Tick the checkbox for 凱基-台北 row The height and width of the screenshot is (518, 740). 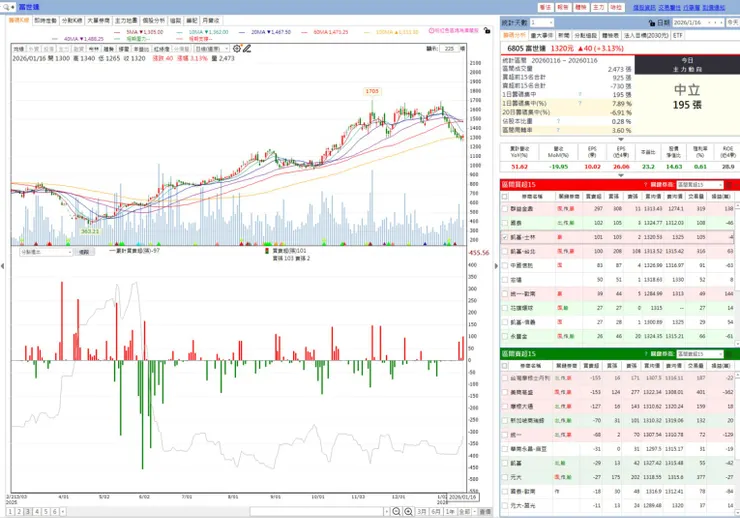pos(505,251)
